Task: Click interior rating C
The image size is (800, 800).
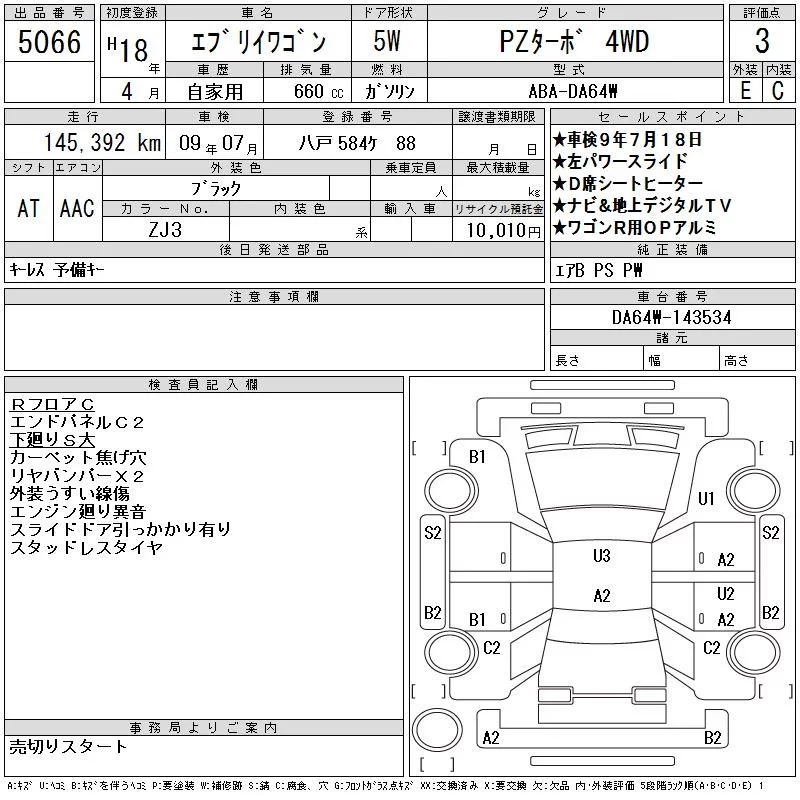Action: tap(778, 91)
